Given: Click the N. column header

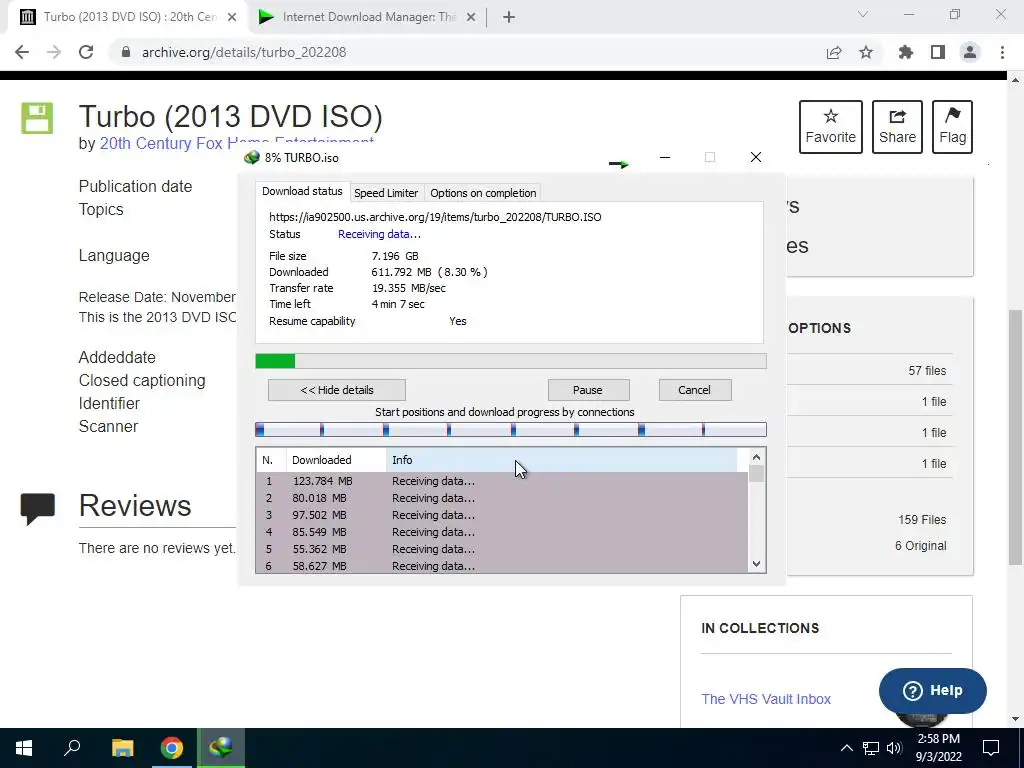Looking at the screenshot, I should pos(271,460).
